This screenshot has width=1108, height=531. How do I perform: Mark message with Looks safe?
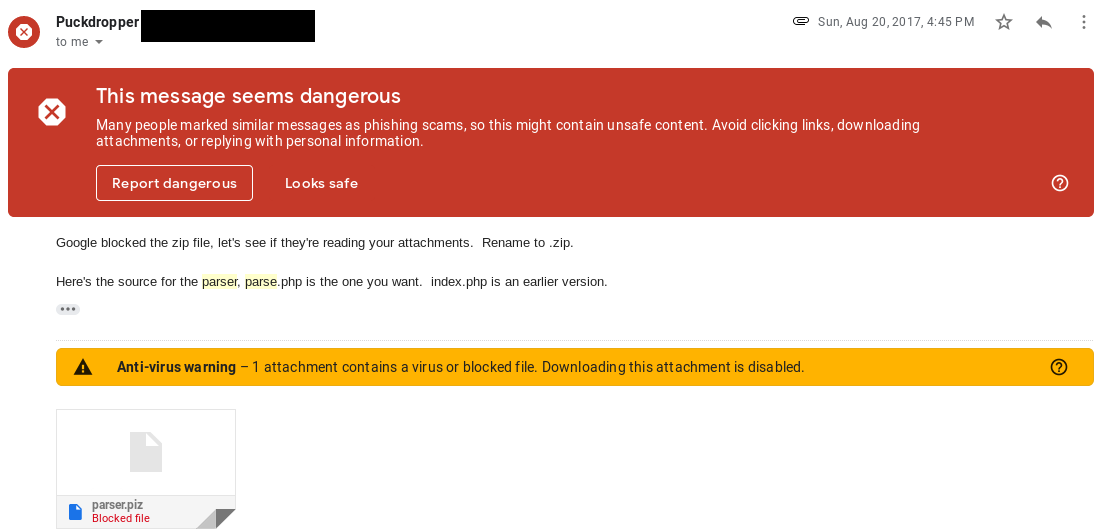coord(321,183)
